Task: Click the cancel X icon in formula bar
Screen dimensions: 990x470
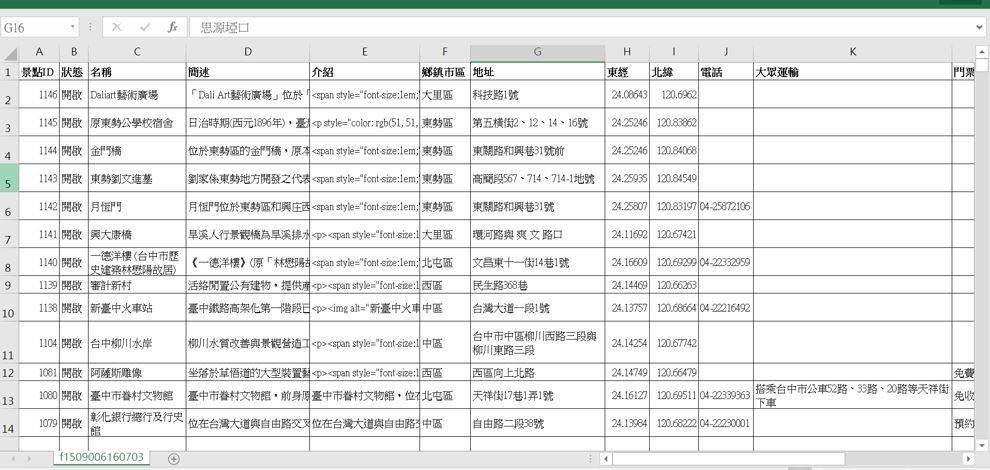Action: pyautogui.click(x=116, y=27)
